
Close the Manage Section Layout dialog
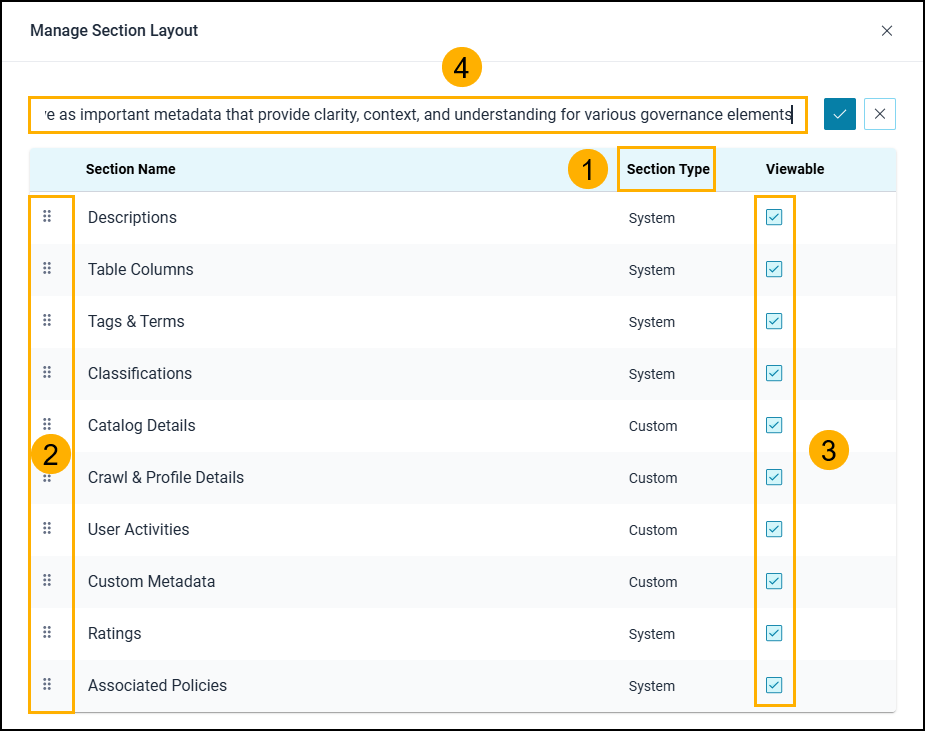click(x=887, y=31)
